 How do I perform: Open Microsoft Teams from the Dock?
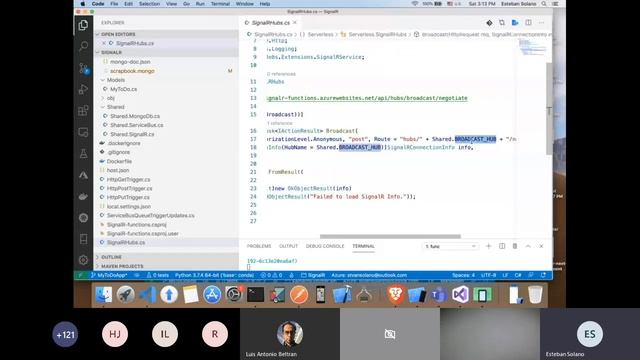[x=439, y=294]
